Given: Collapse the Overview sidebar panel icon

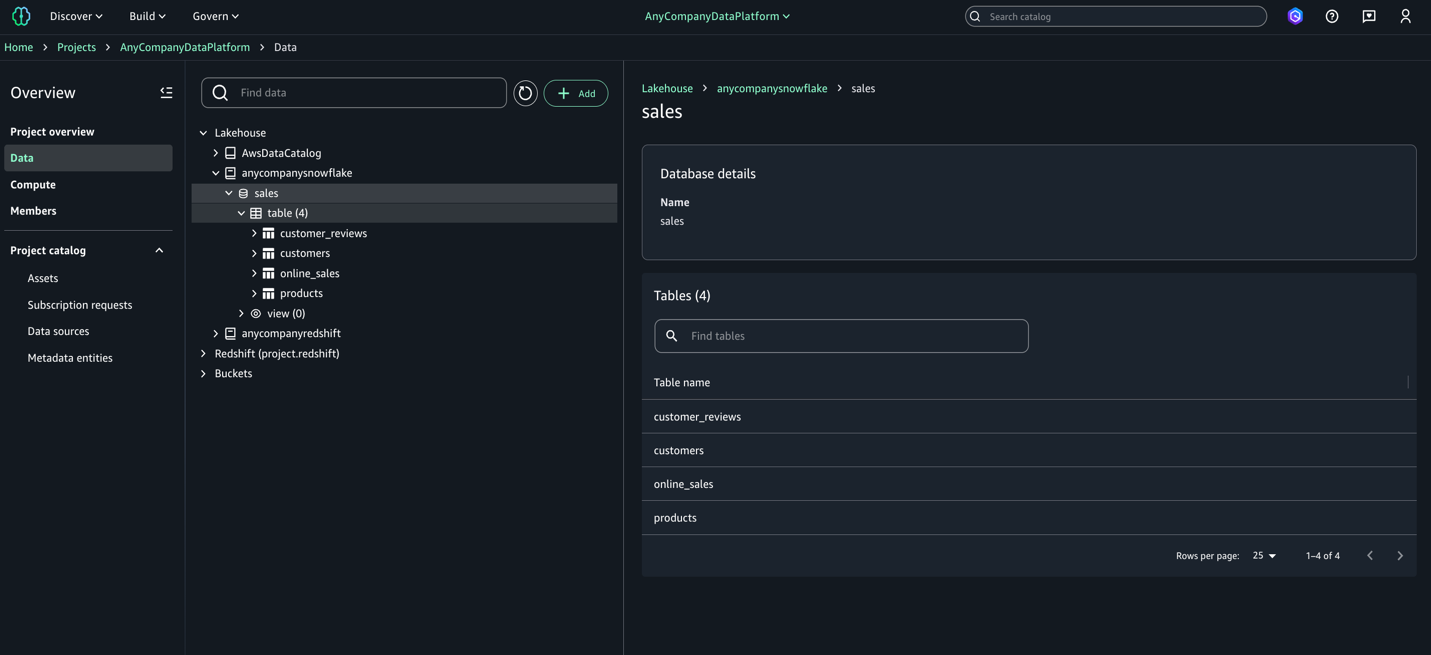Looking at the screenshot, I should [x=166, y=93].
